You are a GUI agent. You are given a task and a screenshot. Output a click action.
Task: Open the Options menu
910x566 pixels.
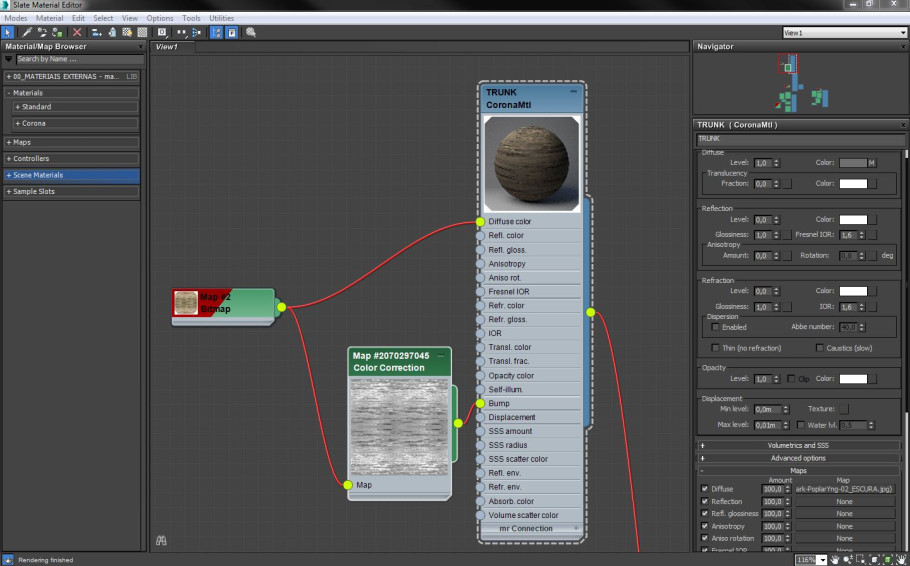[160, 18]
